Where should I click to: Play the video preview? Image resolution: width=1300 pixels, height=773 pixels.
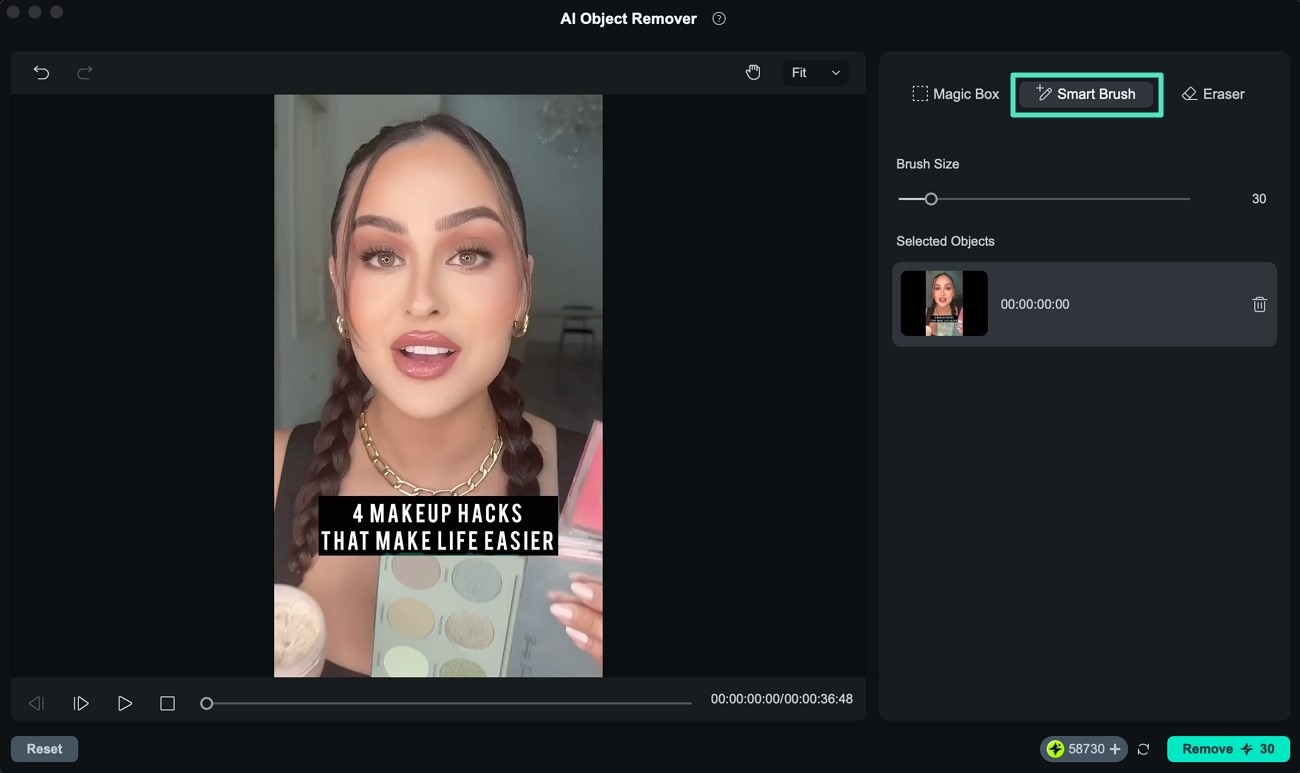pyautogui.click(x=125, y=703)
